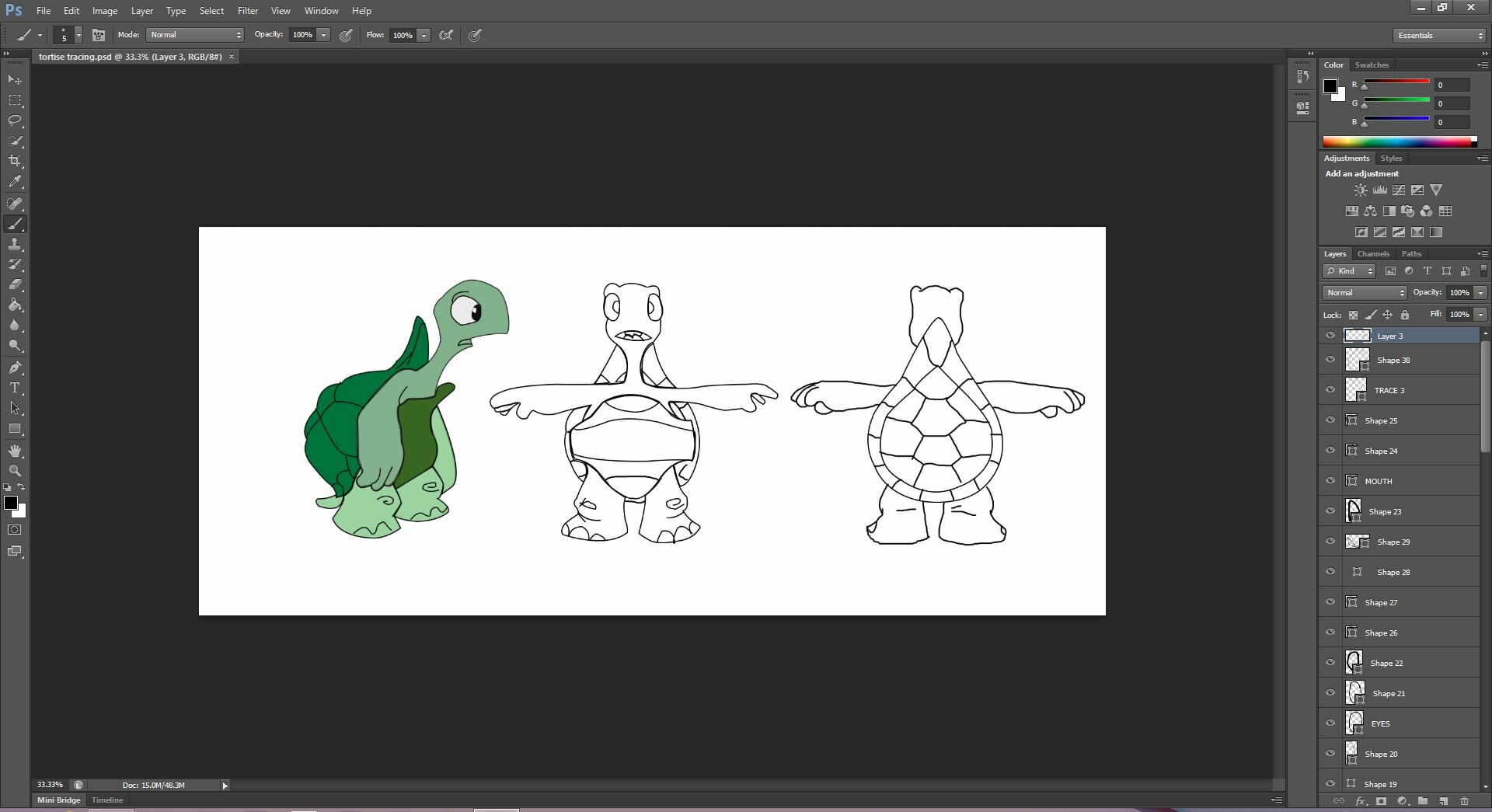Open the Filter menu
This screenshot has width=1492, height=812.
click(x=247, y=10)
